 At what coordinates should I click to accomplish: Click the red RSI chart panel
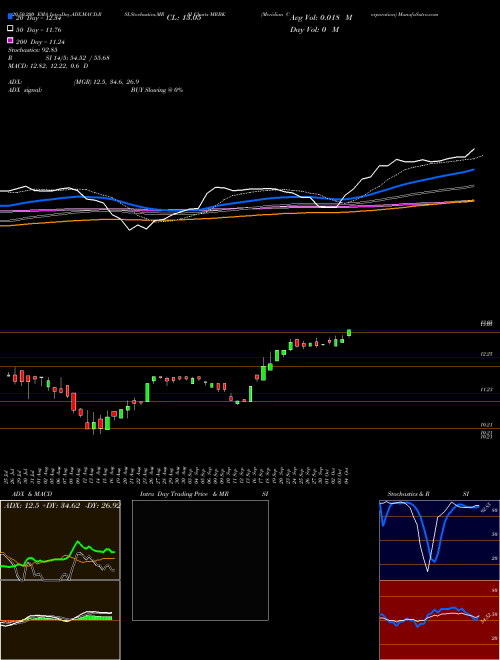(x=439, y=620)
